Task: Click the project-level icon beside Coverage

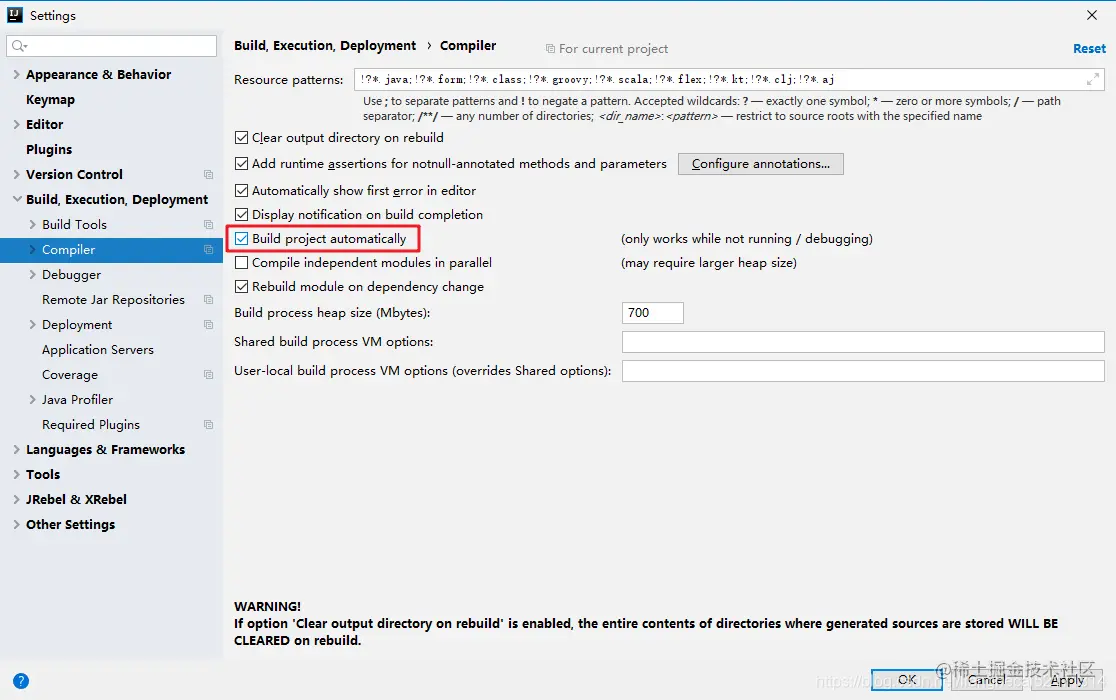Action: pos(209,374)
